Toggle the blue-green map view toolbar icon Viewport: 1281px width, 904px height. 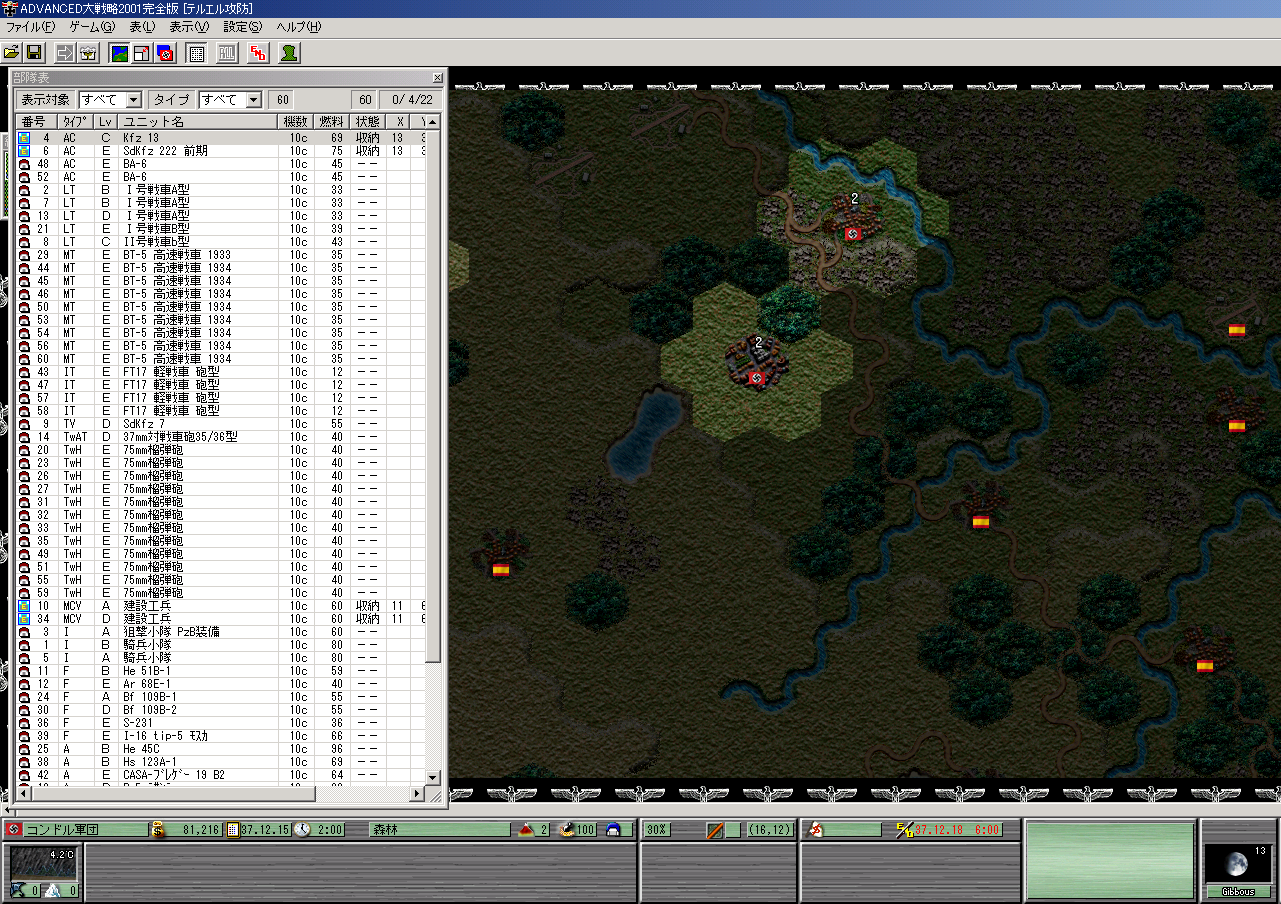119,52
